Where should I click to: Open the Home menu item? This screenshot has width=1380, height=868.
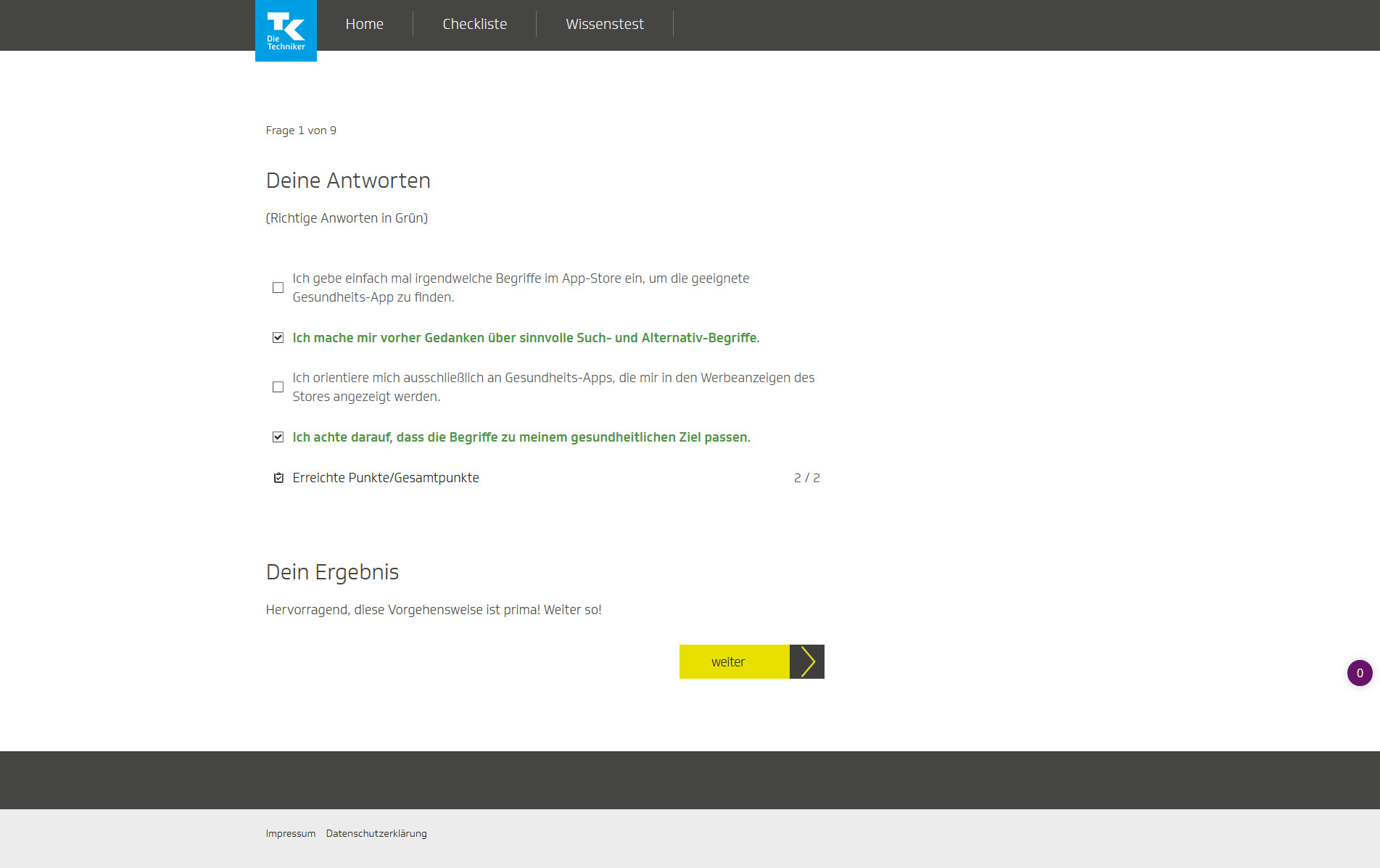pos(364,24)
